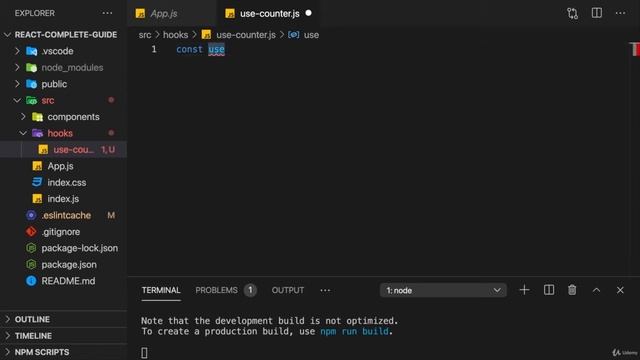The image size is (640, 360).
Task: Click the use symbol in breadcrumb
Action: pyautogui.click(x=311, y=35)
